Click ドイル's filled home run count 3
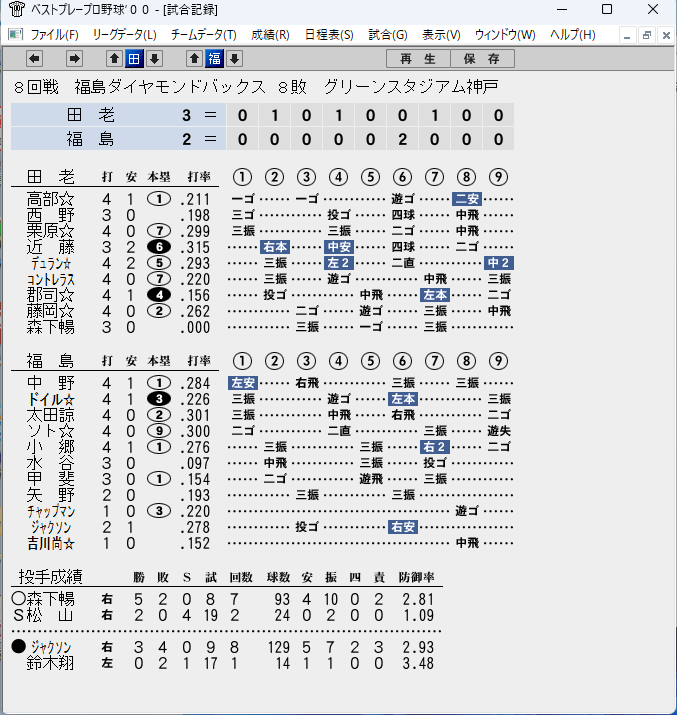This screenshot has width=677, height=715. [x=159, y=399]
